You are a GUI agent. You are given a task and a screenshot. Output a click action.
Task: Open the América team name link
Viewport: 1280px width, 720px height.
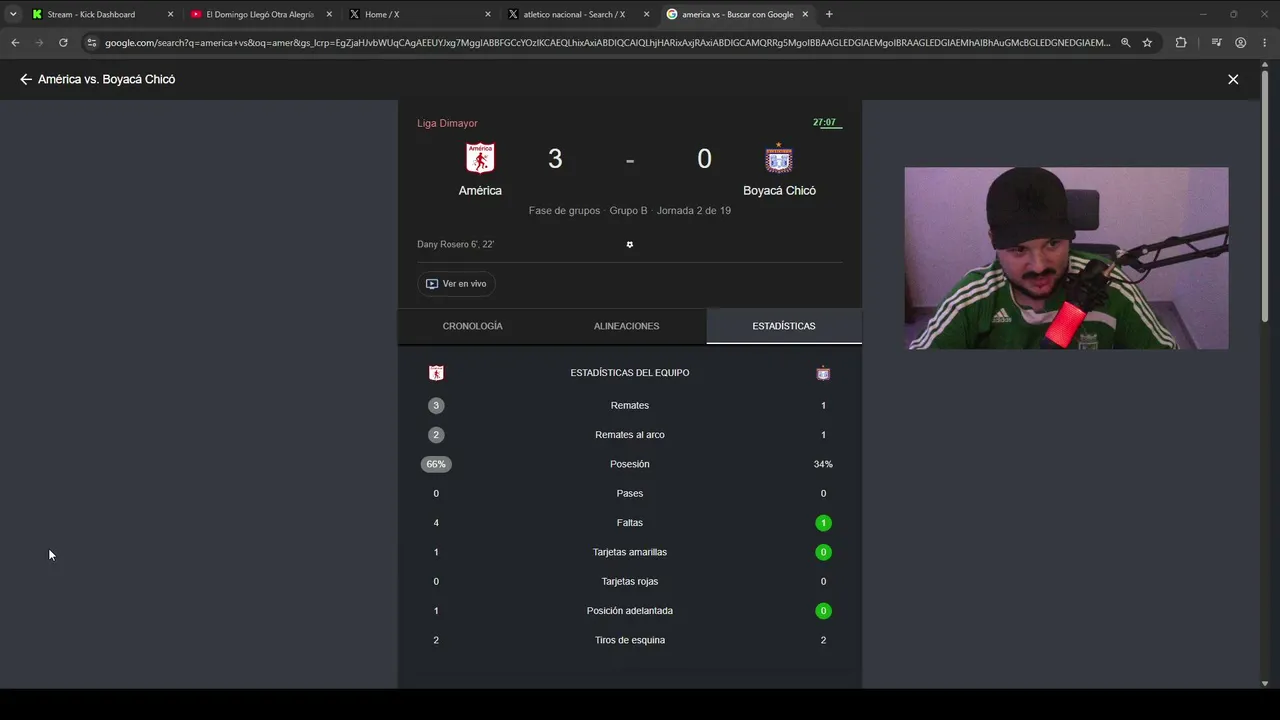[x=480, y=190]
